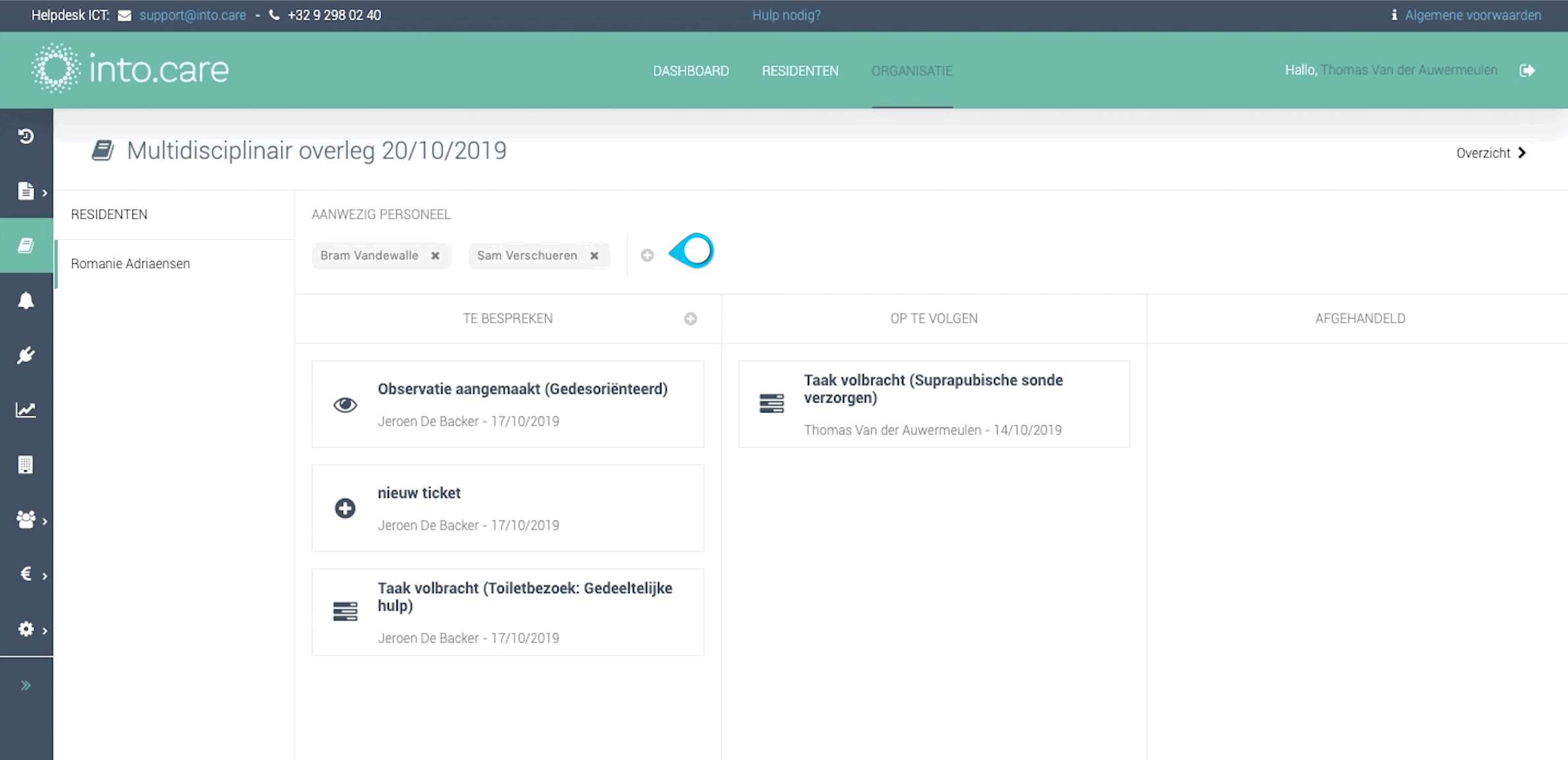
Task: Open the Hulp nodig? link
Action: pos(786,15)
